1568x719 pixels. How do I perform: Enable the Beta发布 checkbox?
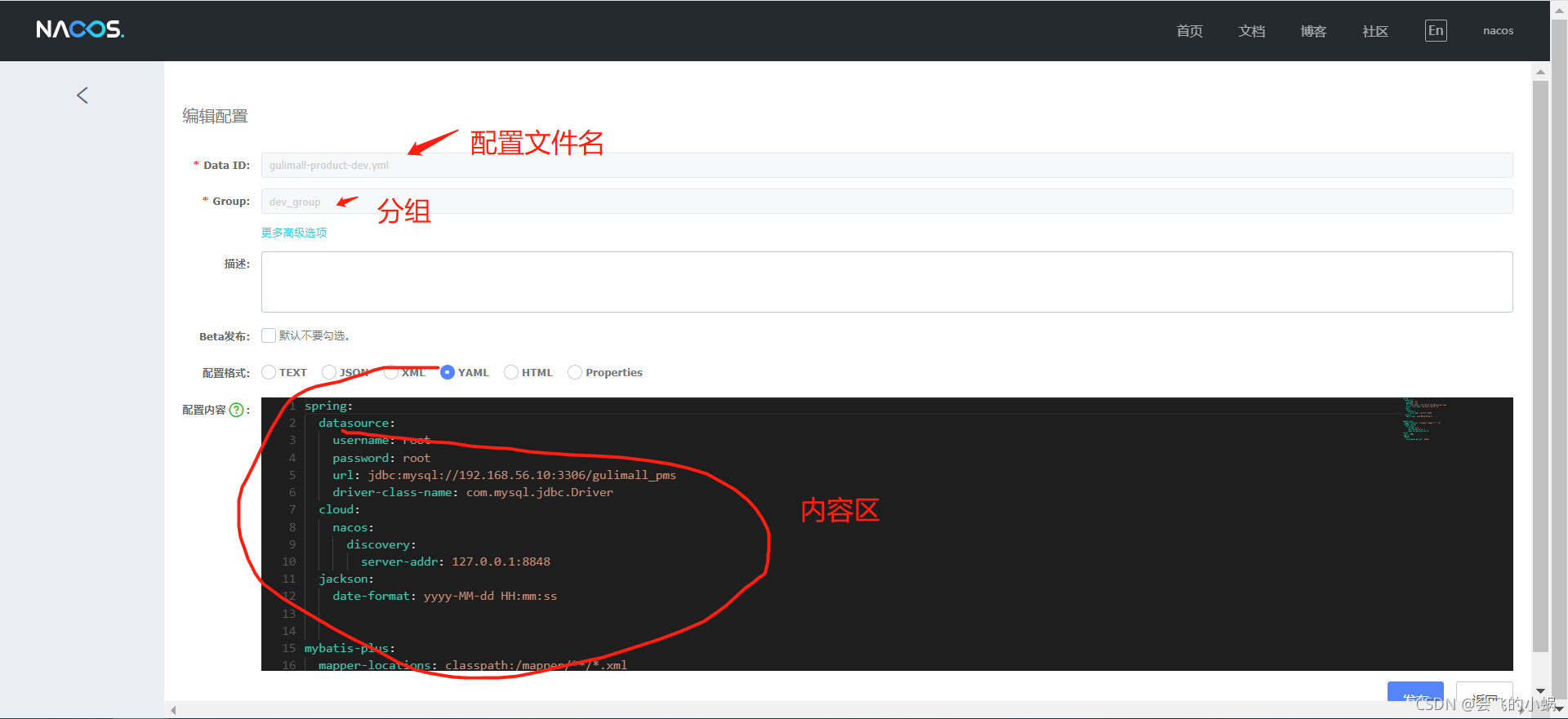point(269,335)
